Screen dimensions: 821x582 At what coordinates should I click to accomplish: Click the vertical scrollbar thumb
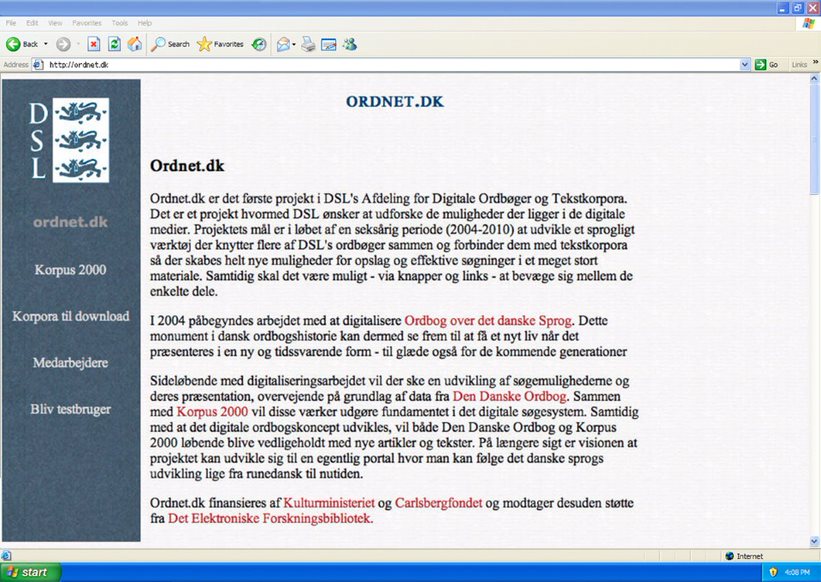814,139
